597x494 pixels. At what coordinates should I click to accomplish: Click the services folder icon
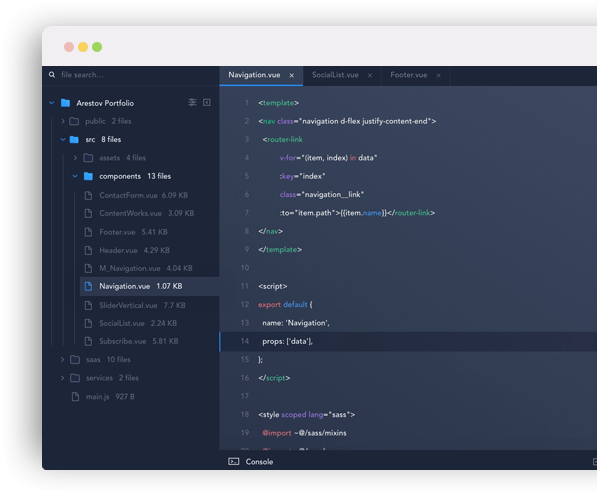point(75,378)
